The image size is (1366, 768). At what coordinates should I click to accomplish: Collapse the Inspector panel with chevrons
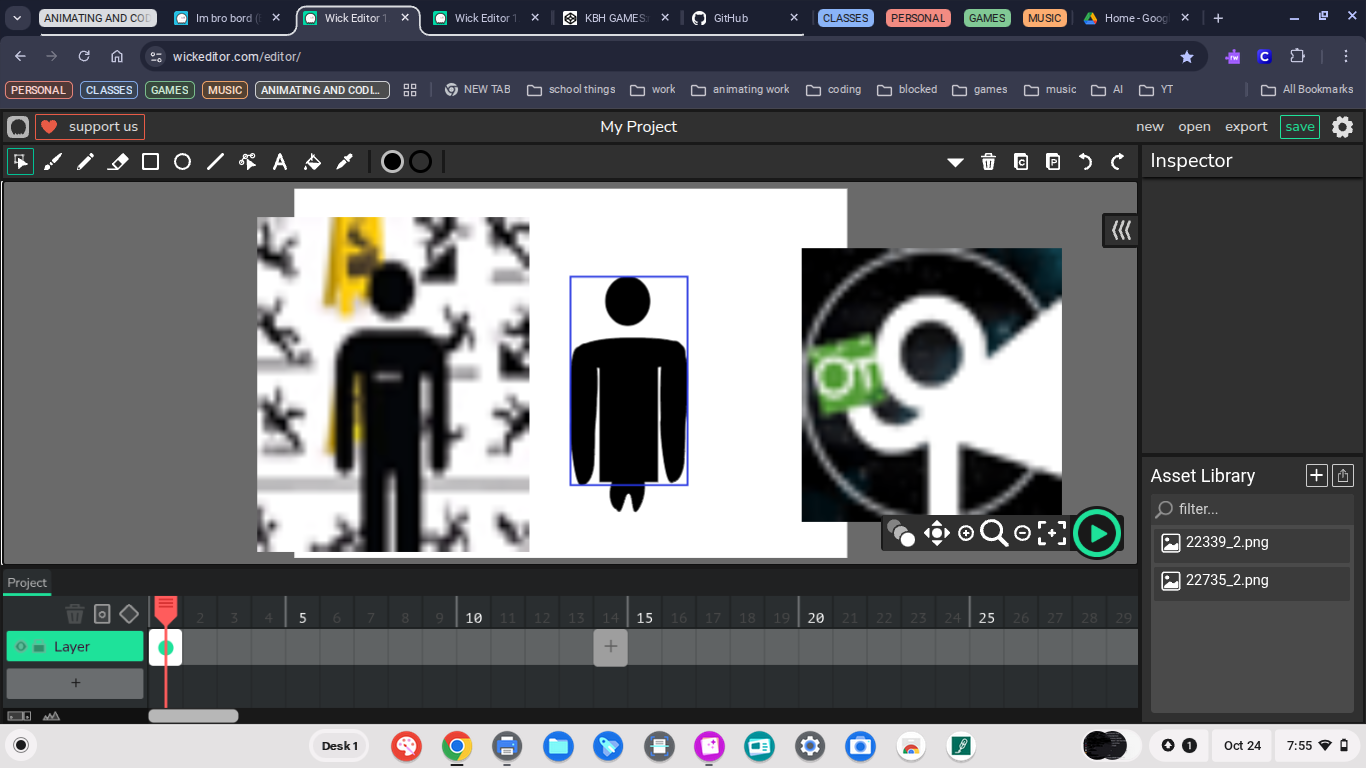[1121, 230]
